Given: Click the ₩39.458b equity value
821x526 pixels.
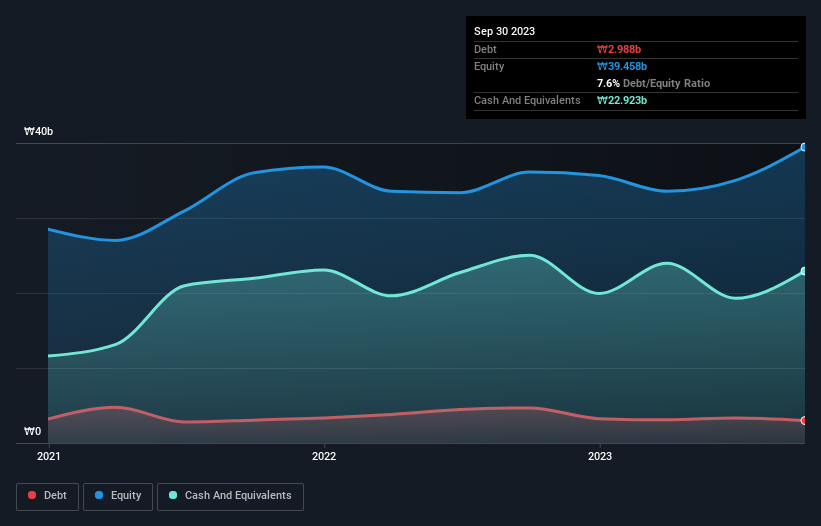Looking at the screenshot, I should pos(622,66).
